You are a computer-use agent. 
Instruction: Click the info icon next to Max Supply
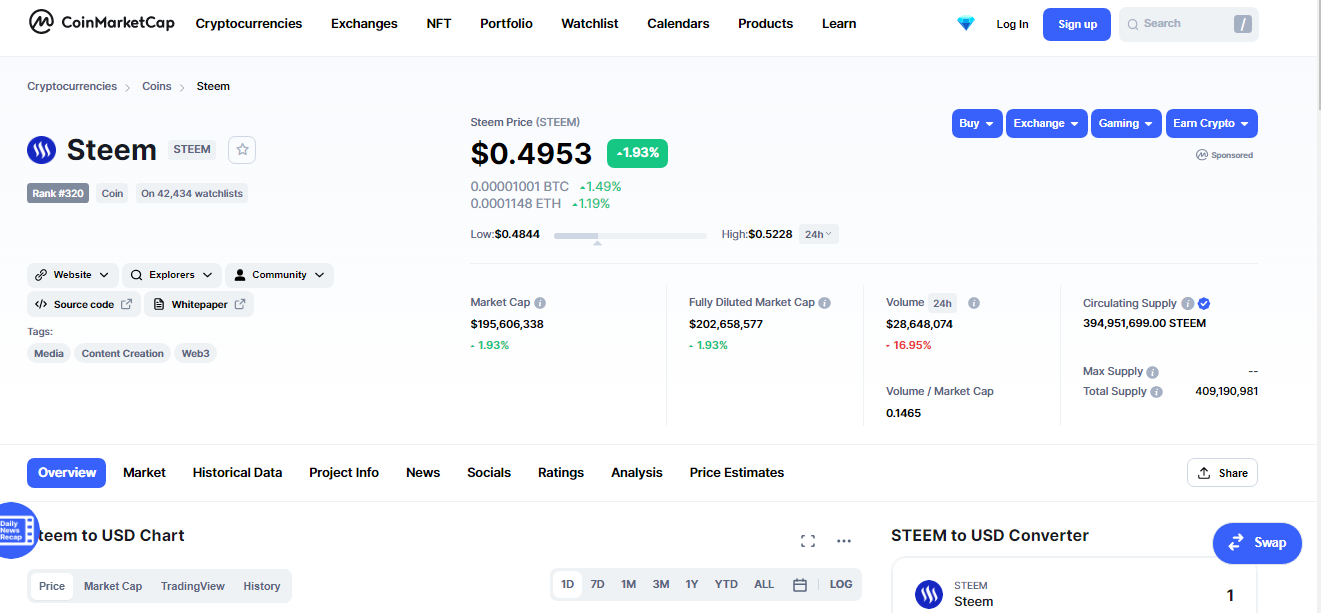pos(1152,372)
